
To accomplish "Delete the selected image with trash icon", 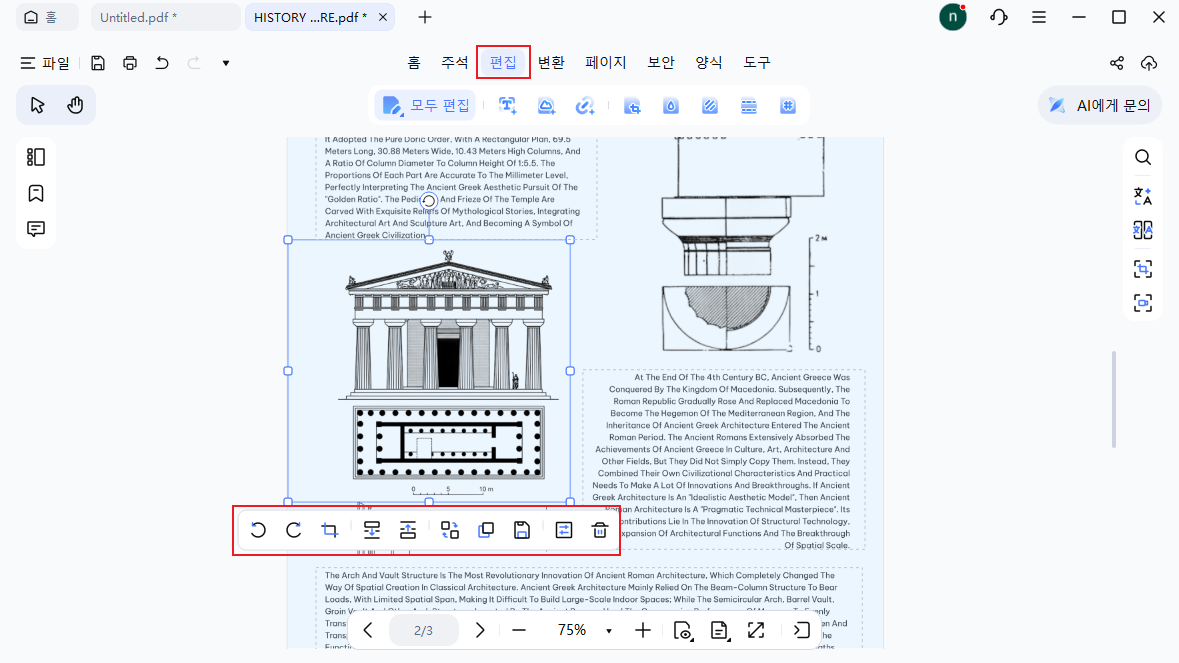I will 600,530.
